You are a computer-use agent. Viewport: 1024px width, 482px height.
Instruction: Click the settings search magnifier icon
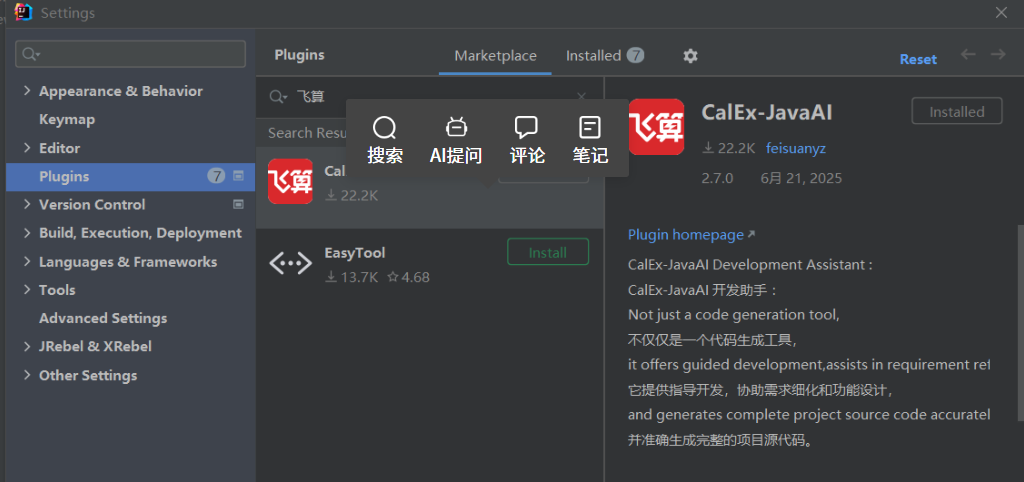(x=31, y=54)
